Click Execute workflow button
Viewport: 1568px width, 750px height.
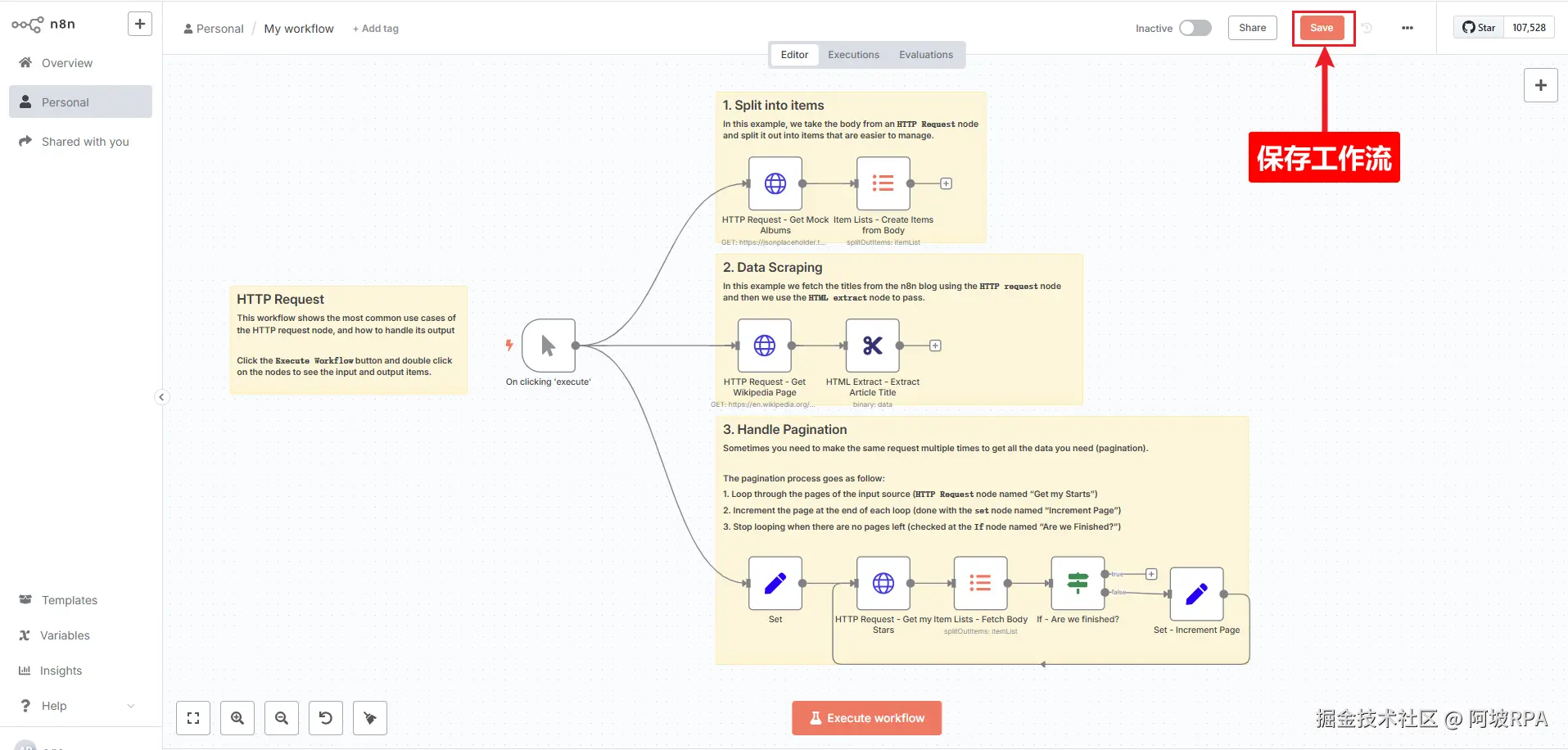866,718
